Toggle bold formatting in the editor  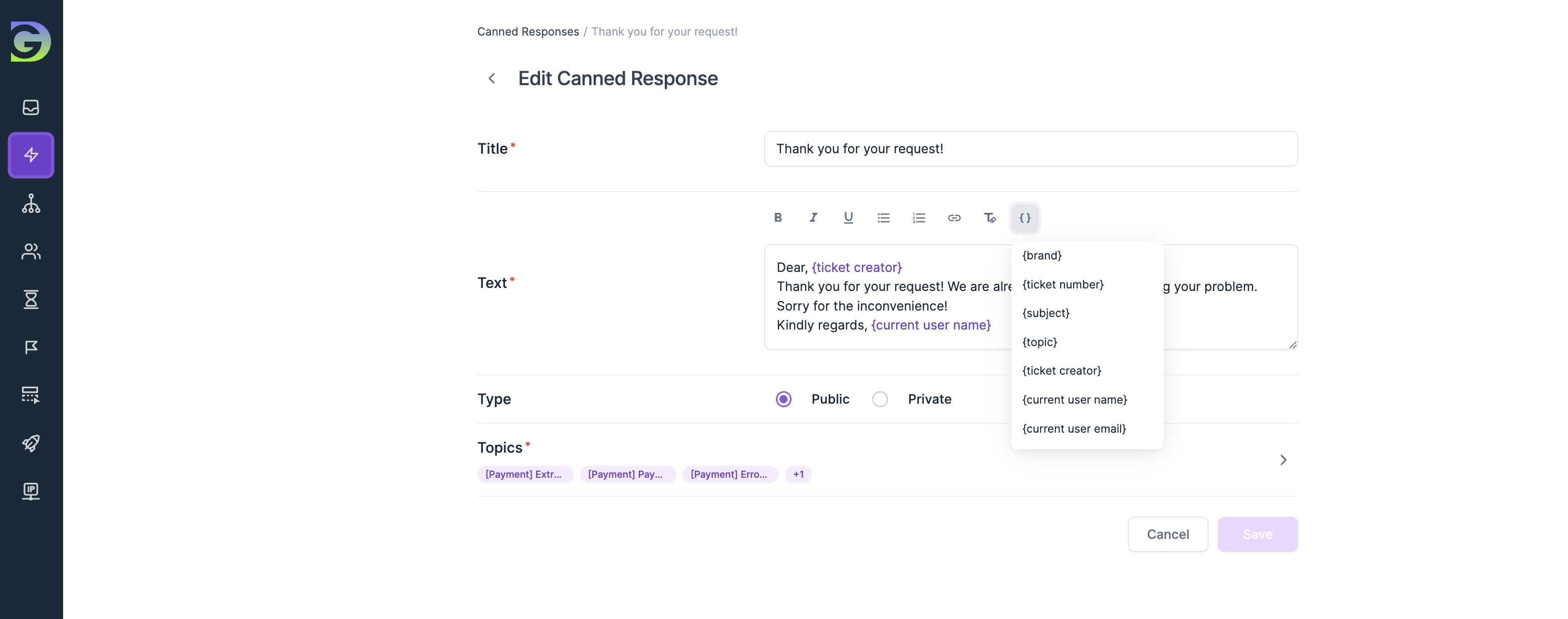click(x=777, y=218)
